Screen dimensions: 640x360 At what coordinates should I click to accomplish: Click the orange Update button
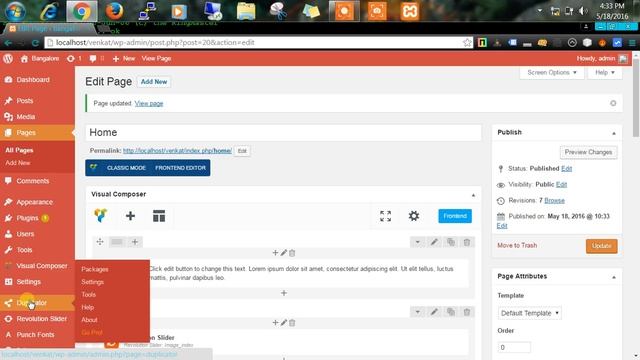[602, 246]
